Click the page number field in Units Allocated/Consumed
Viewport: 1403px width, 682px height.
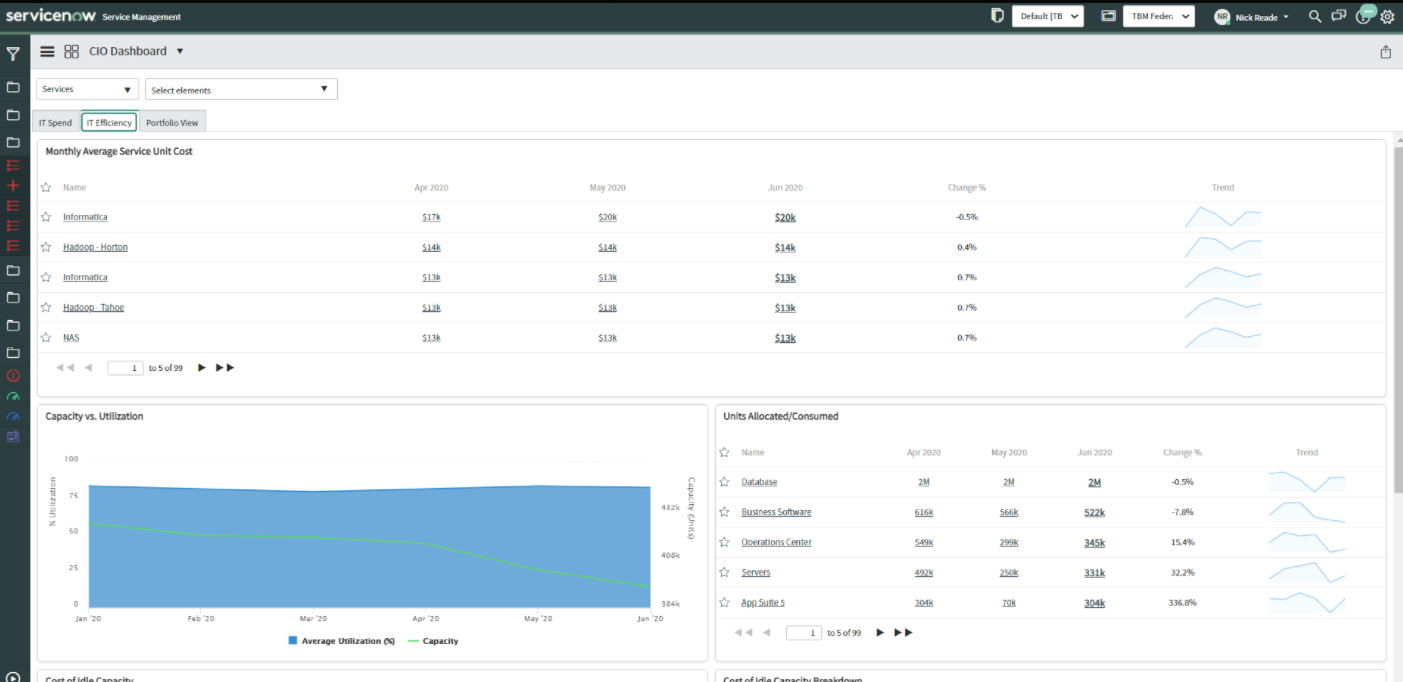tap(804, 633)
